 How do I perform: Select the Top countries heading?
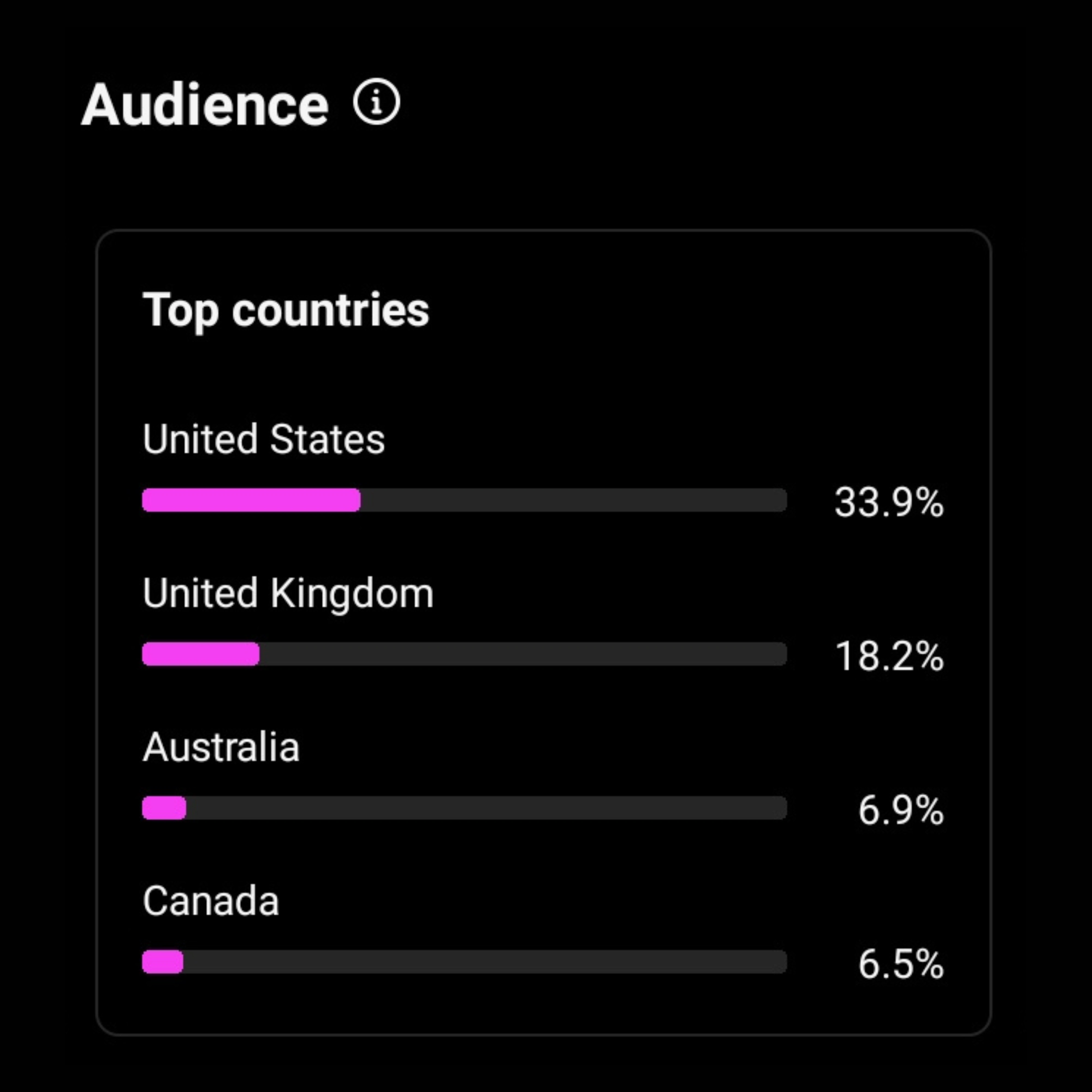click(x=286, y=310)
